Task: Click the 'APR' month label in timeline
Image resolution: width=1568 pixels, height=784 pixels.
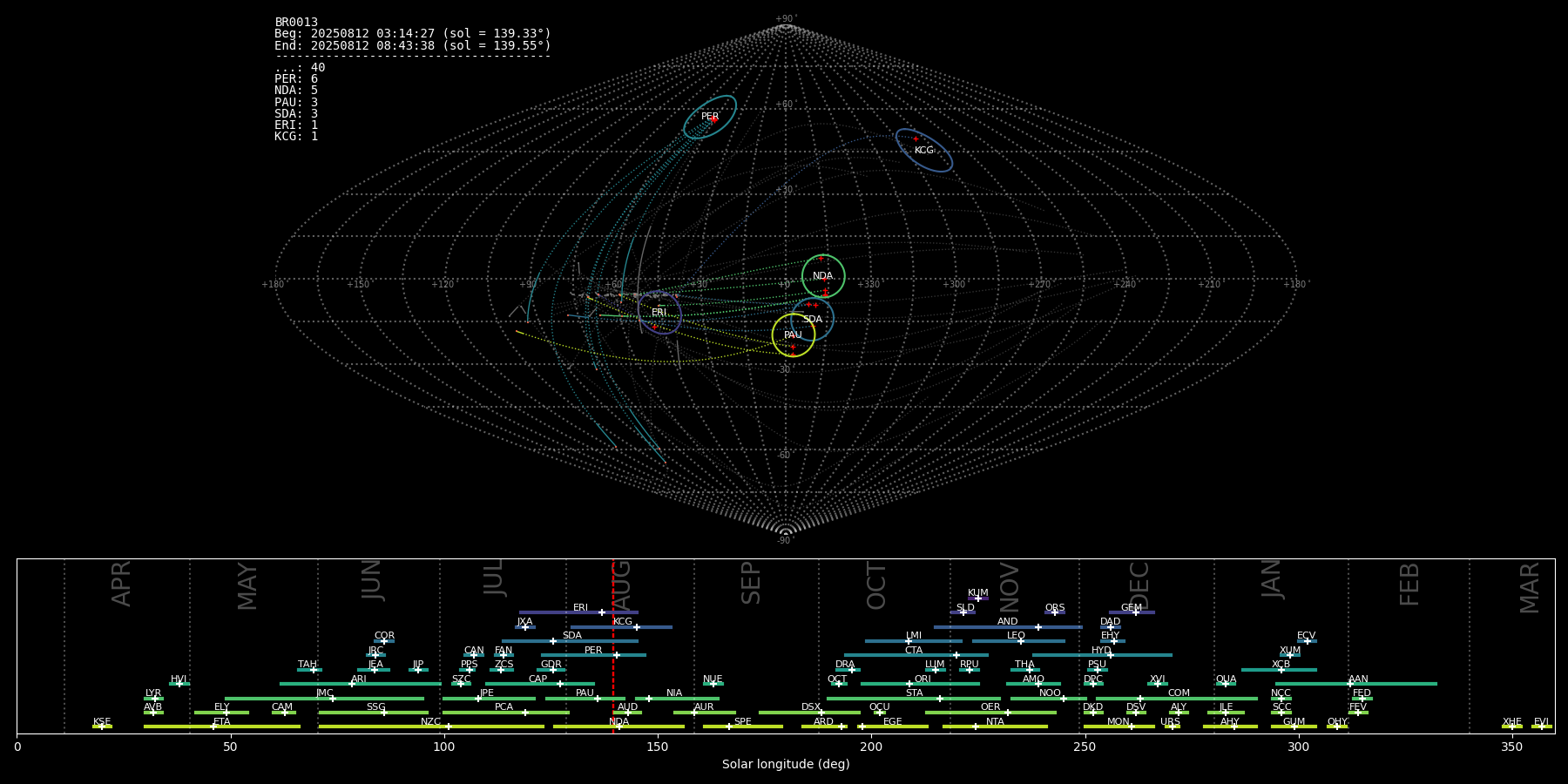Action: coord(122,584)
